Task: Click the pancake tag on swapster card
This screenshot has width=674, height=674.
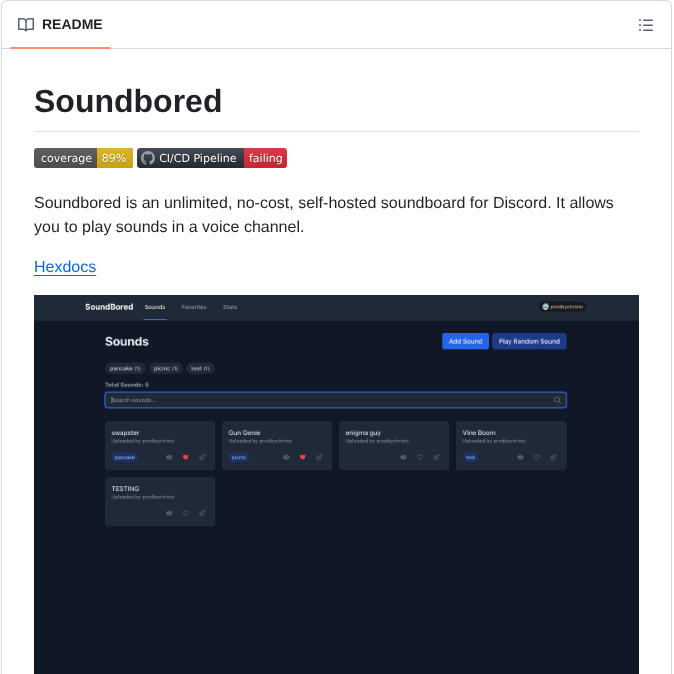Action: click(x=125, y=457)
